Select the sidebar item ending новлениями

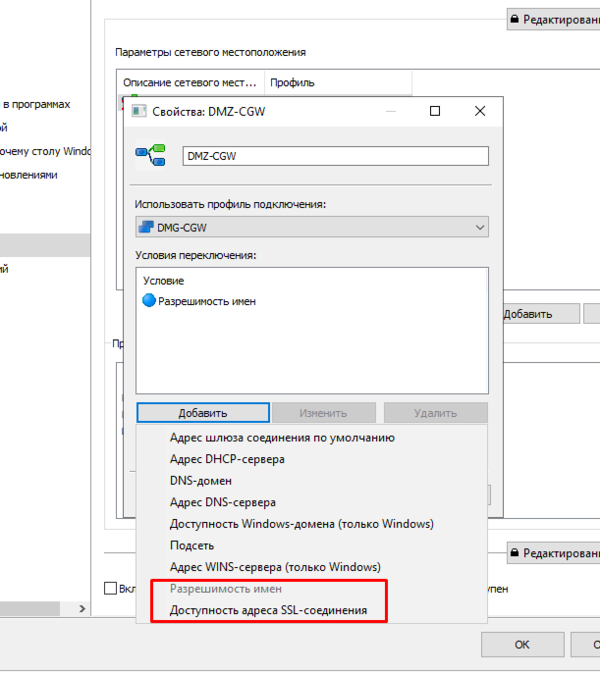(28, 175)
